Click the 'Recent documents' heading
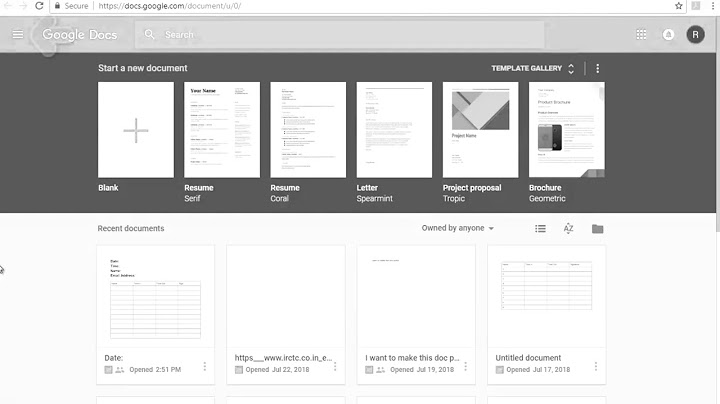720x404 pixels. tap(131, 228)
